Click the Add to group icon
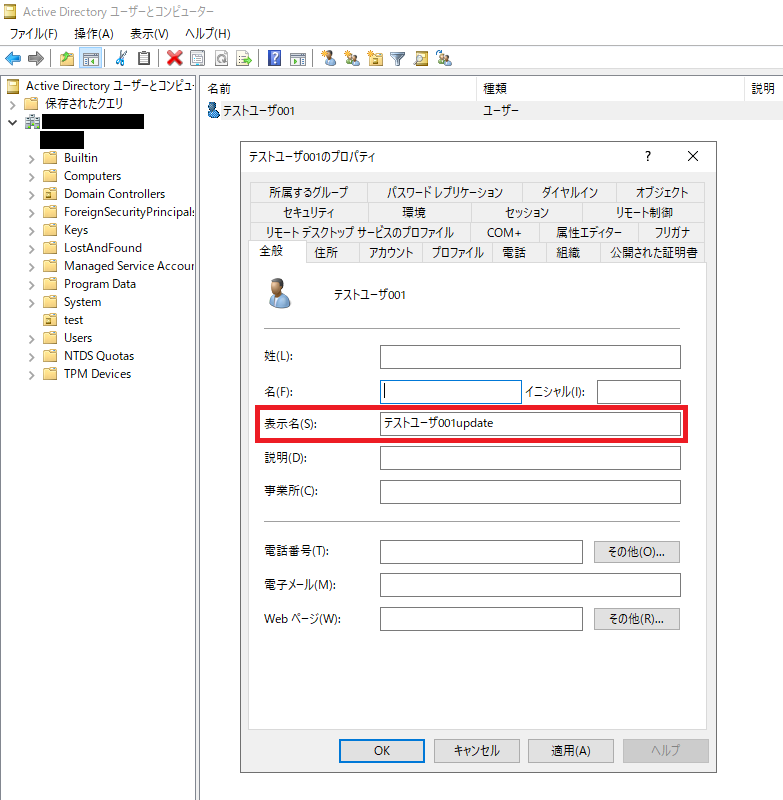Image resolution: width=783 pixels, height=800 pixels. point(444,59)
